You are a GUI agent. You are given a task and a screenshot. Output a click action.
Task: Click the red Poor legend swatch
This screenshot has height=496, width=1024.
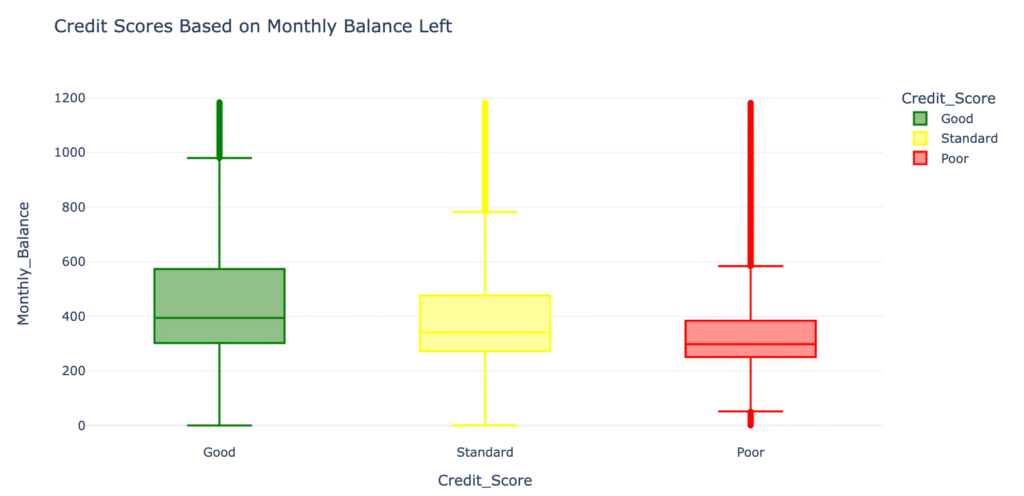921,158
